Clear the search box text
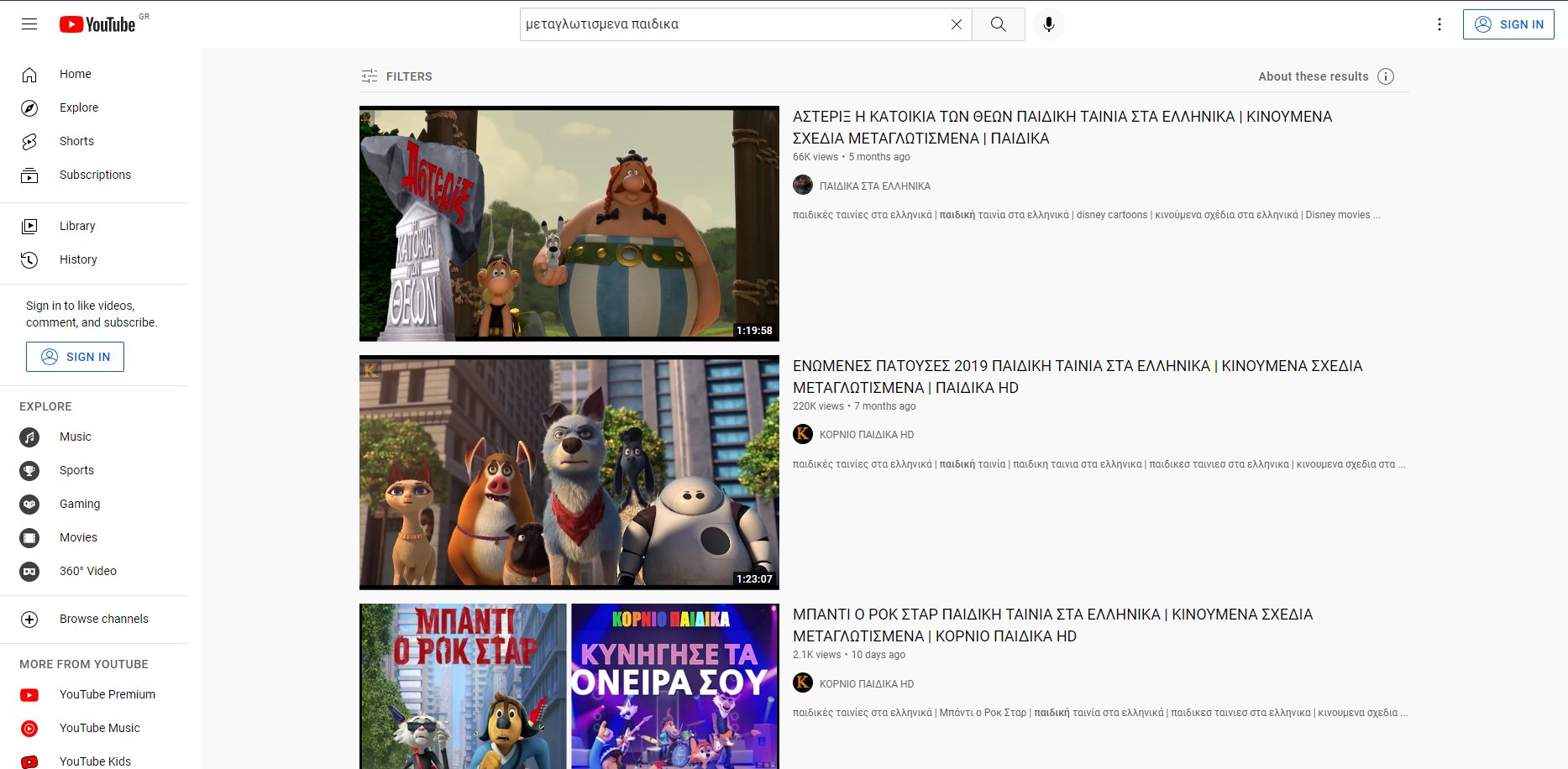The height and width of the screenshot is (769, 1568). click(x=956, y=24)
